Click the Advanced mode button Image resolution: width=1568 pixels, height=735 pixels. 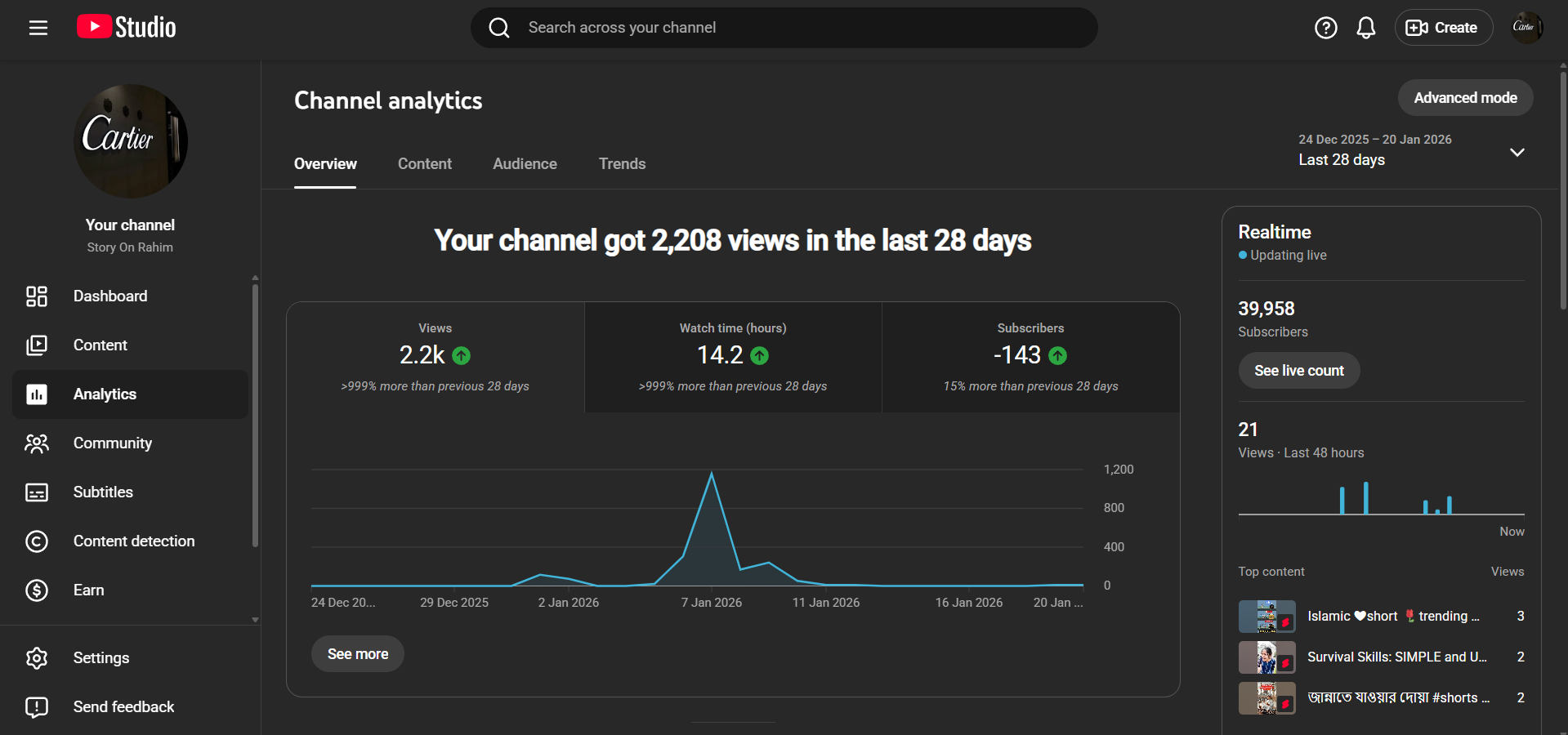(x=1465, y=98)
